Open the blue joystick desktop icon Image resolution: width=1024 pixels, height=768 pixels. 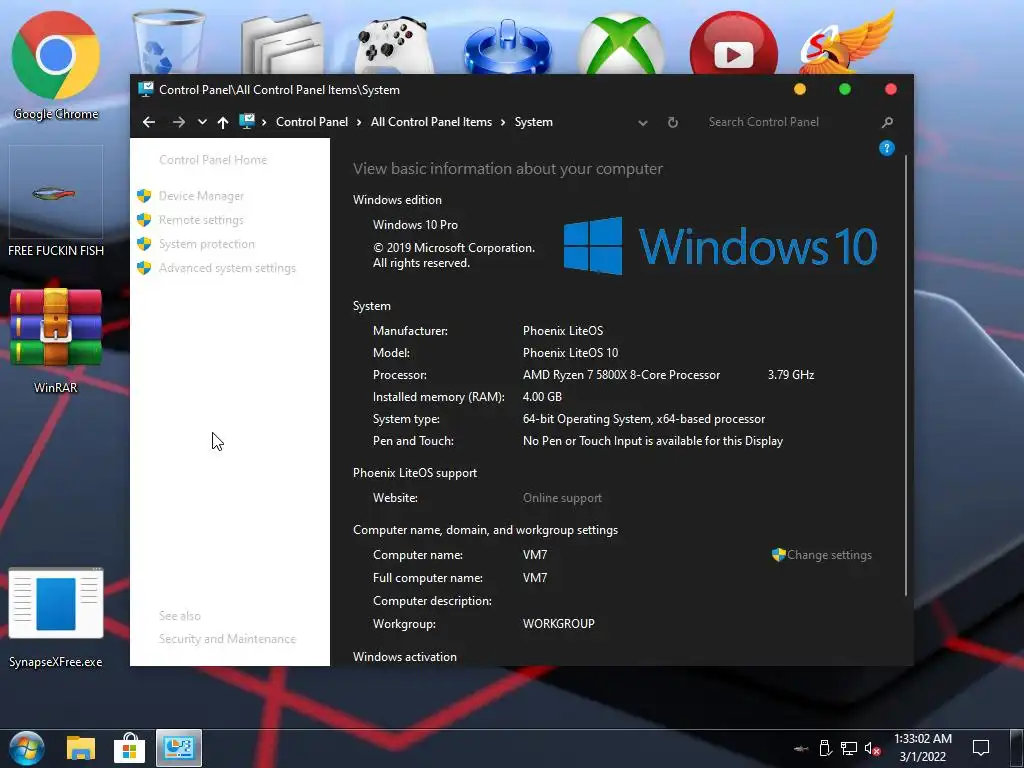507,46
